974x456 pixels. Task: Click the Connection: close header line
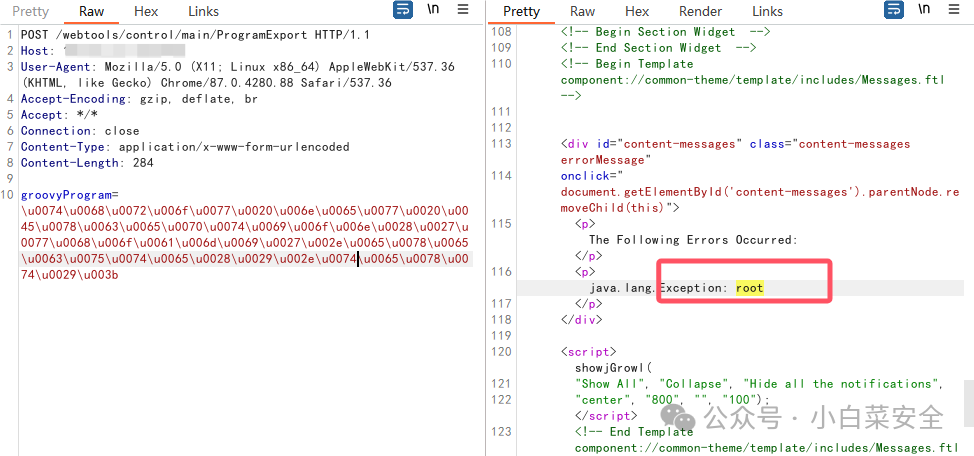tap(80, 131)
